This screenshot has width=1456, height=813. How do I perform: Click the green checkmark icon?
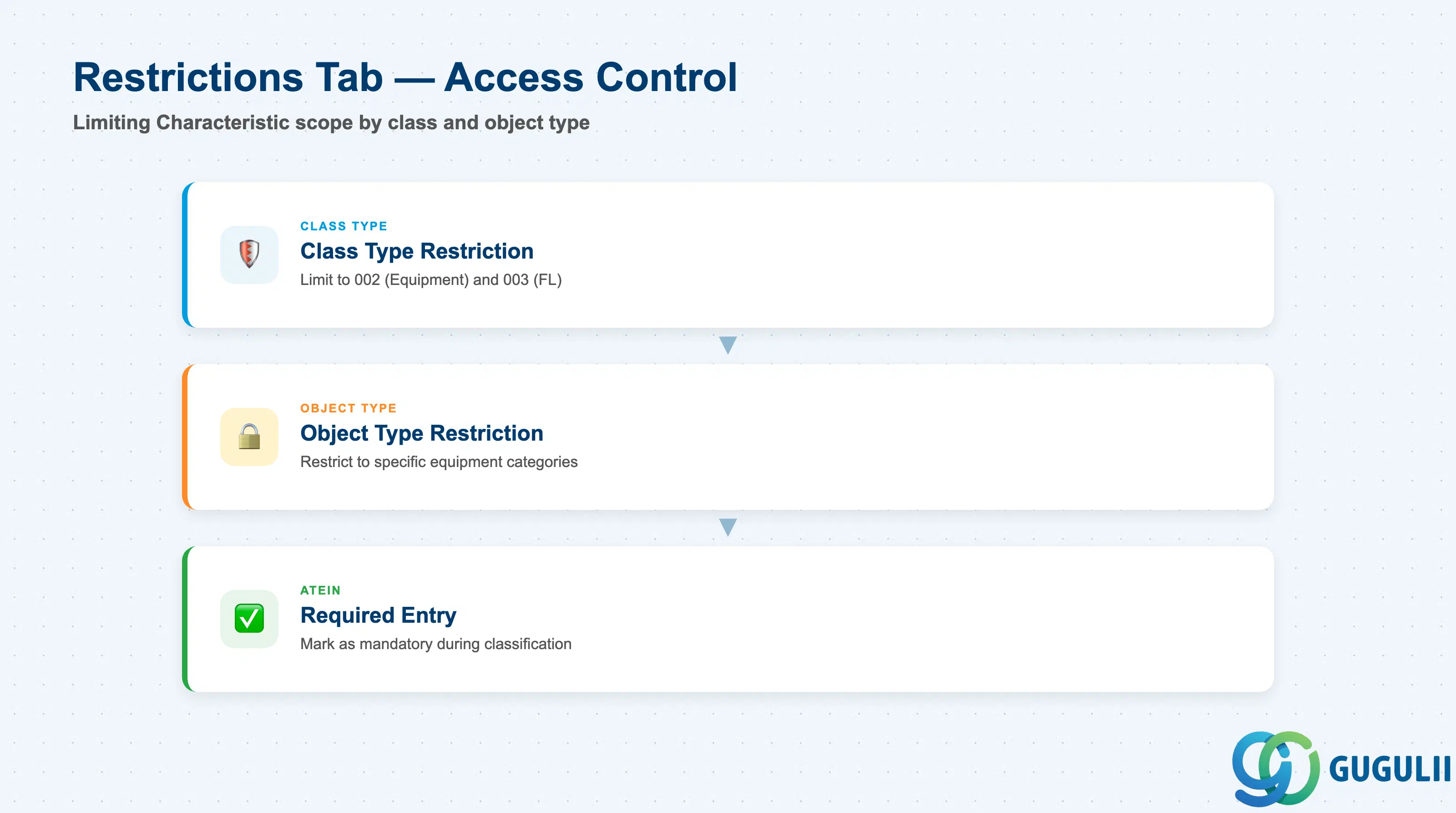(249, 619)
